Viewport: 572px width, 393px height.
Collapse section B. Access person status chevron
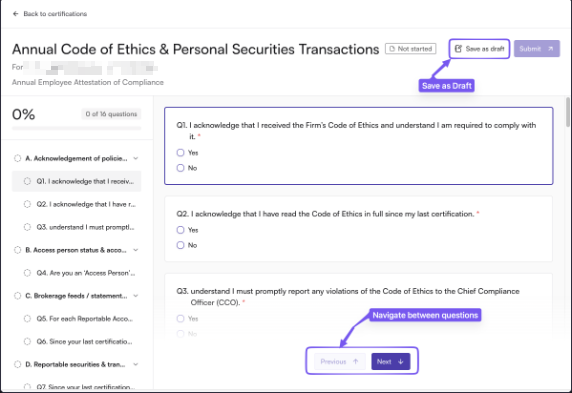136,250
